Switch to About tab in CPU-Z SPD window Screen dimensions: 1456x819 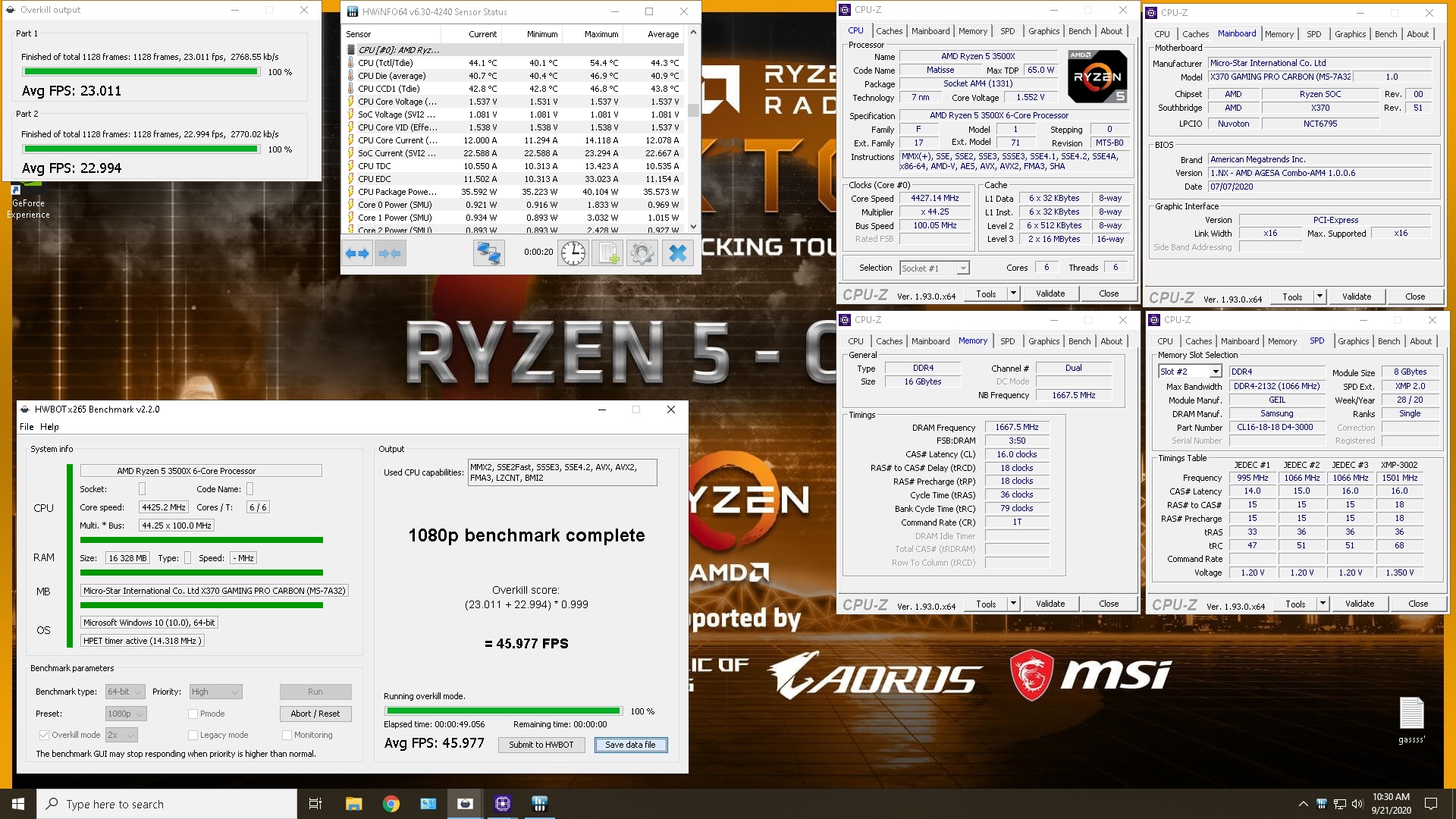(x=1420, y=341)
